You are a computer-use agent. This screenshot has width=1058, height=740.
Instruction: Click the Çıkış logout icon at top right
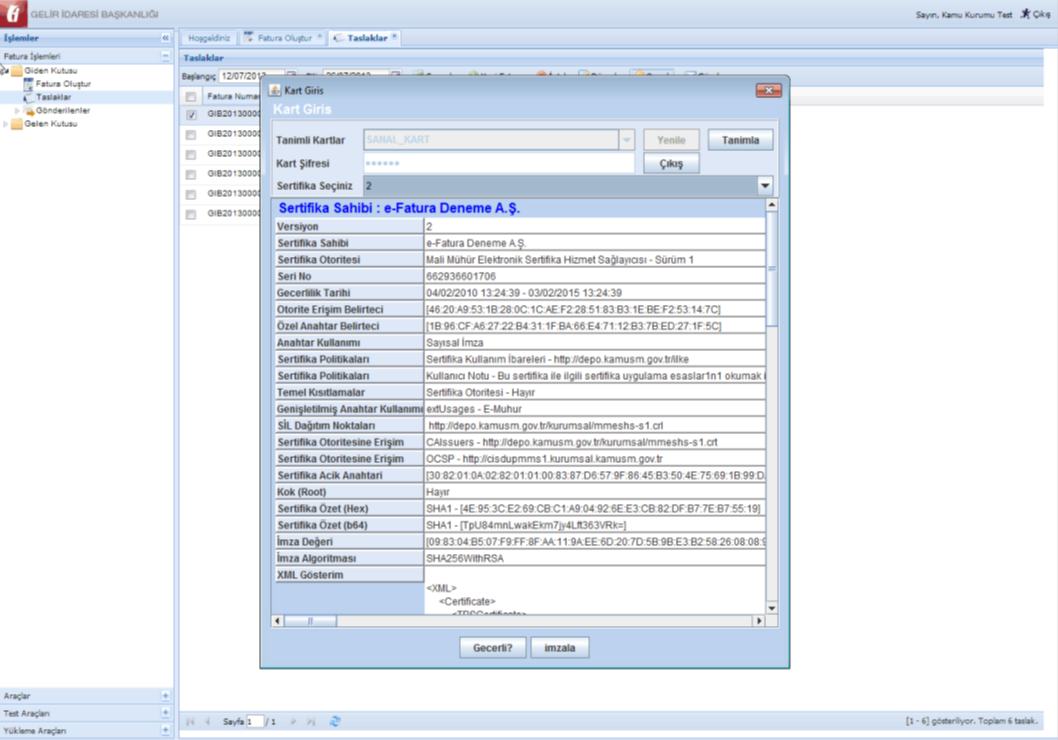coord(1025,14)
